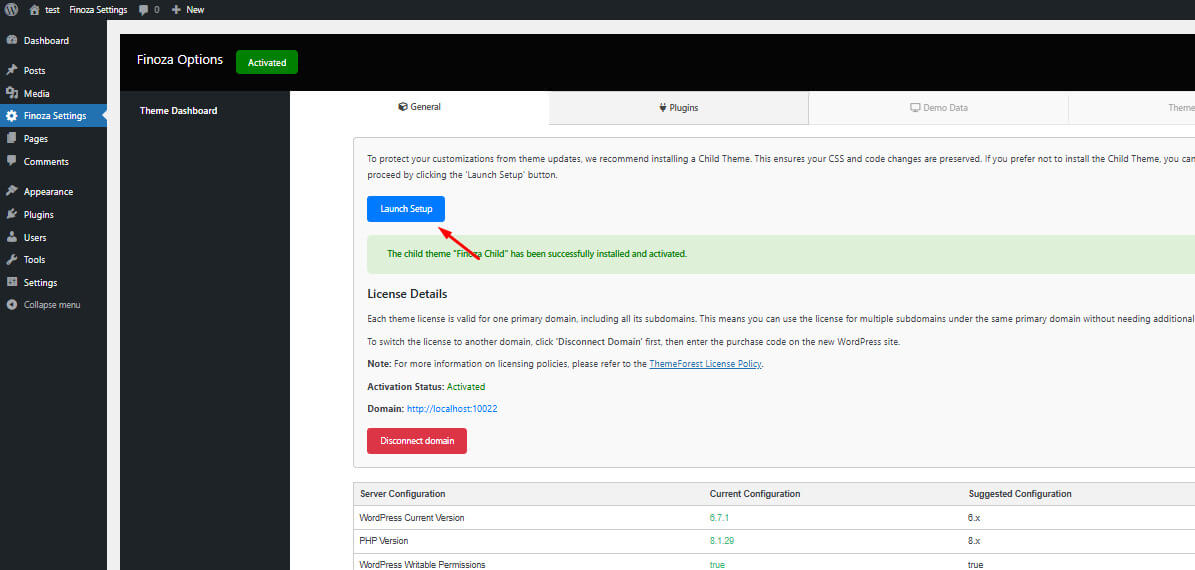Click the suggested 6.x WordPress value
Image resolution: width=1195 pixels, height=570 pixels.
coord(974,517)
